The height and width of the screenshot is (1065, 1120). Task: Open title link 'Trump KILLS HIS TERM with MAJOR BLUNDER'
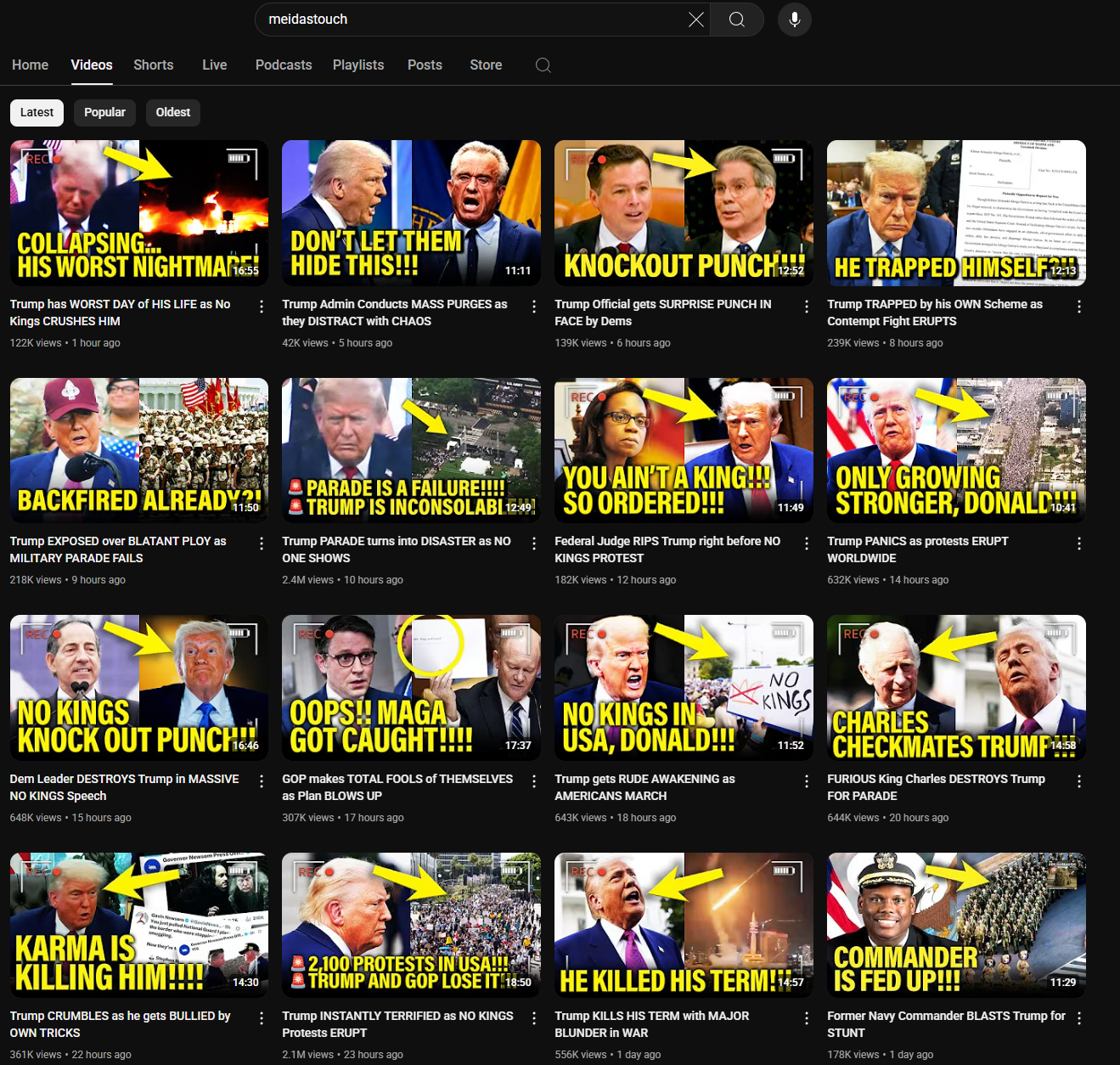(652, 1024)
